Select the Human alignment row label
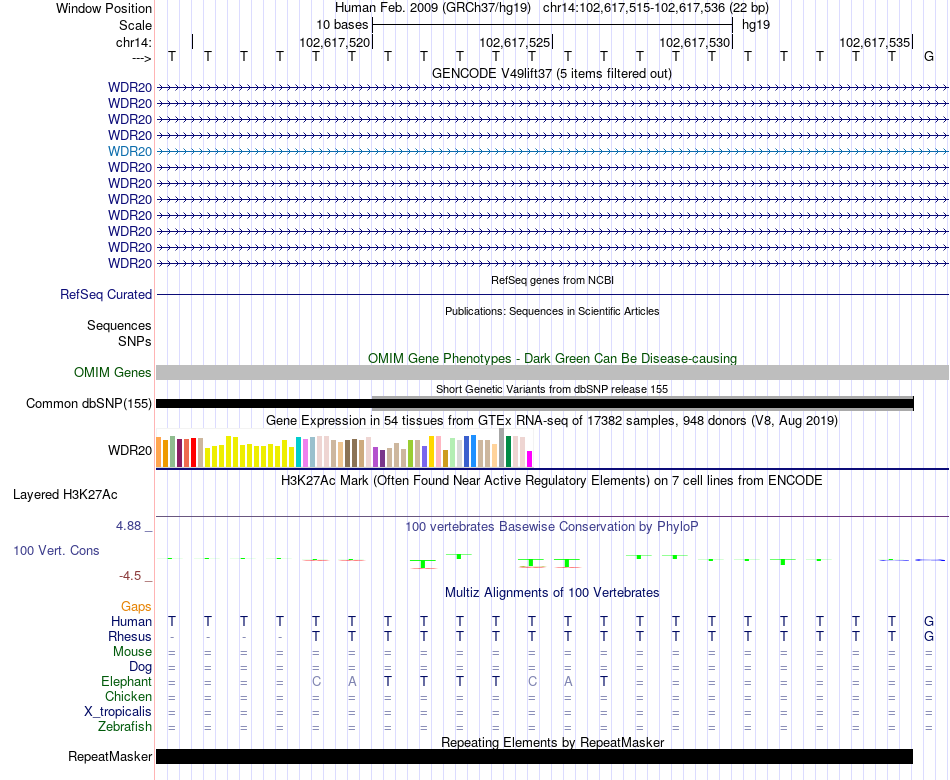 tap(131, 622)
